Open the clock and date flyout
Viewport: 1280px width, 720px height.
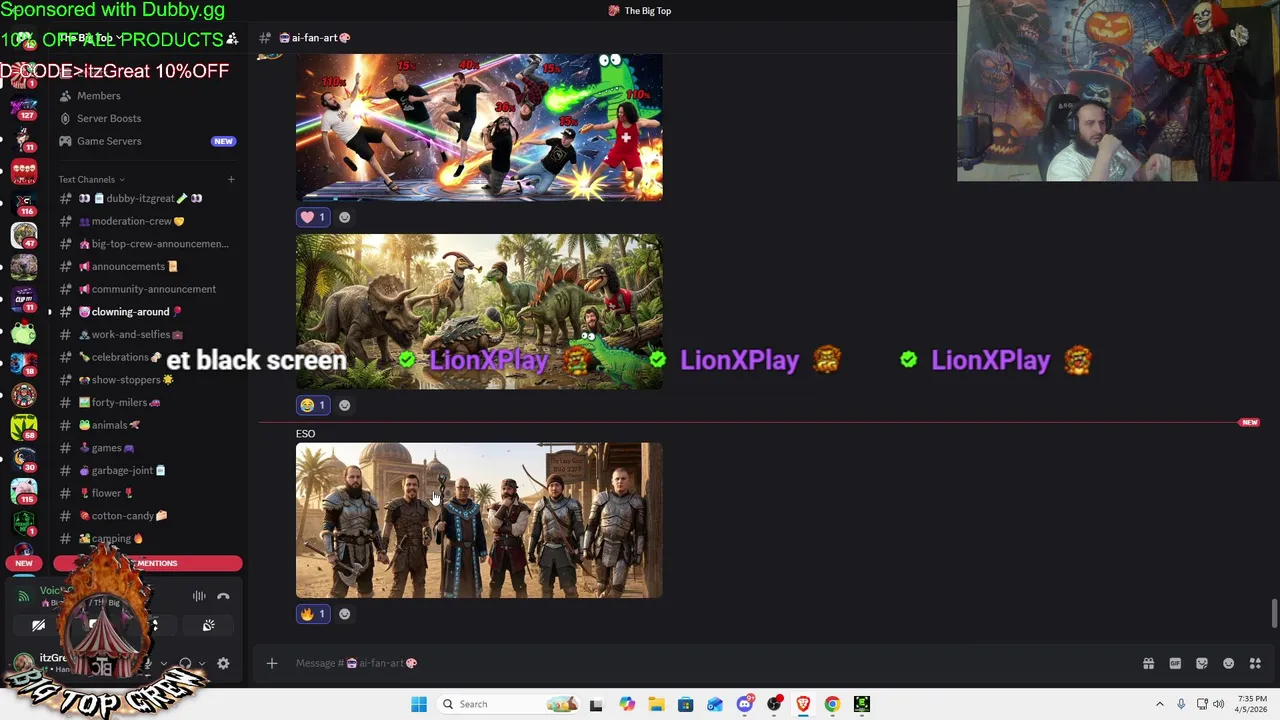tap(1252, 704)
